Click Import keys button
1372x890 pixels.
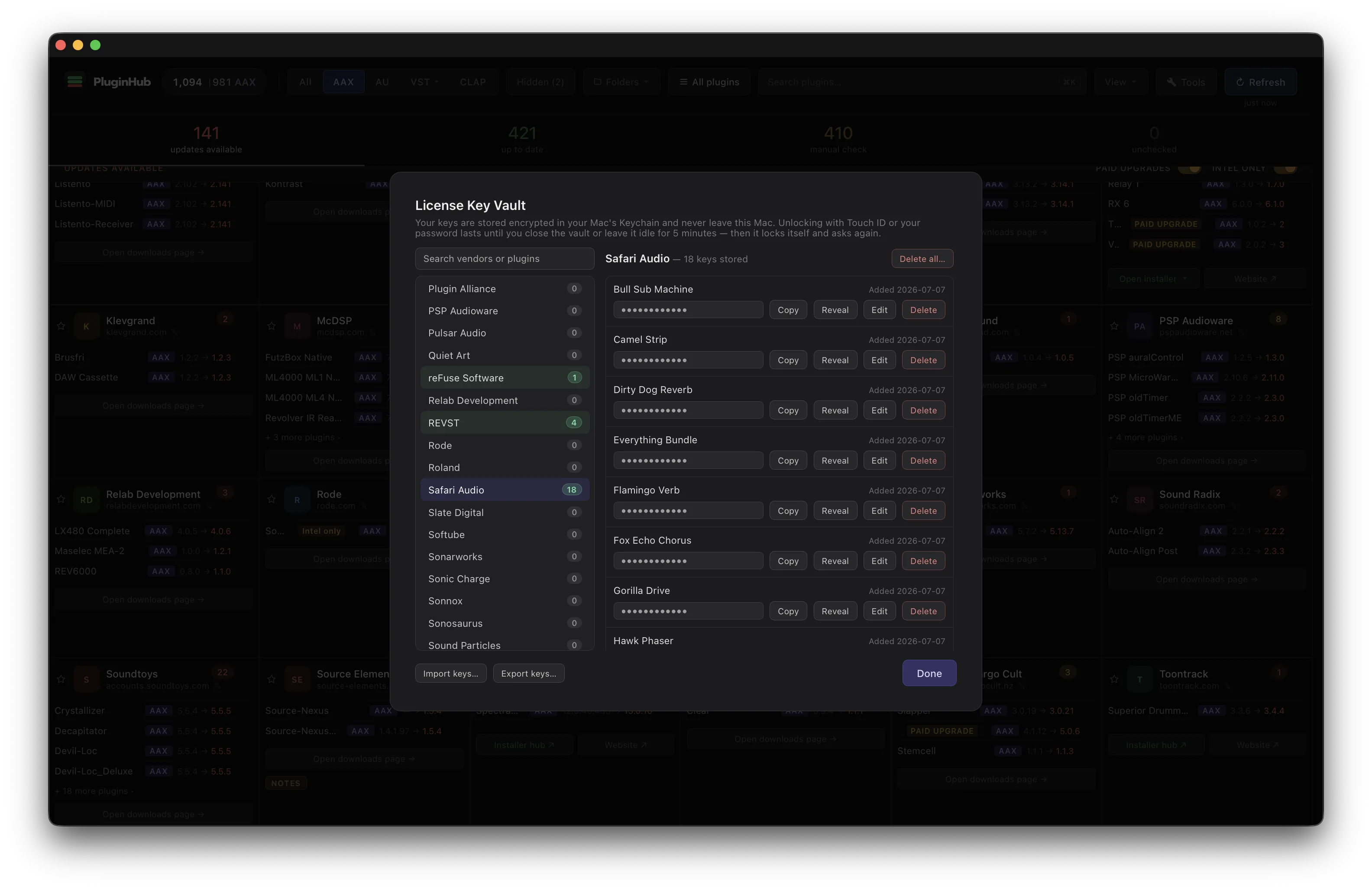[450, 673]
